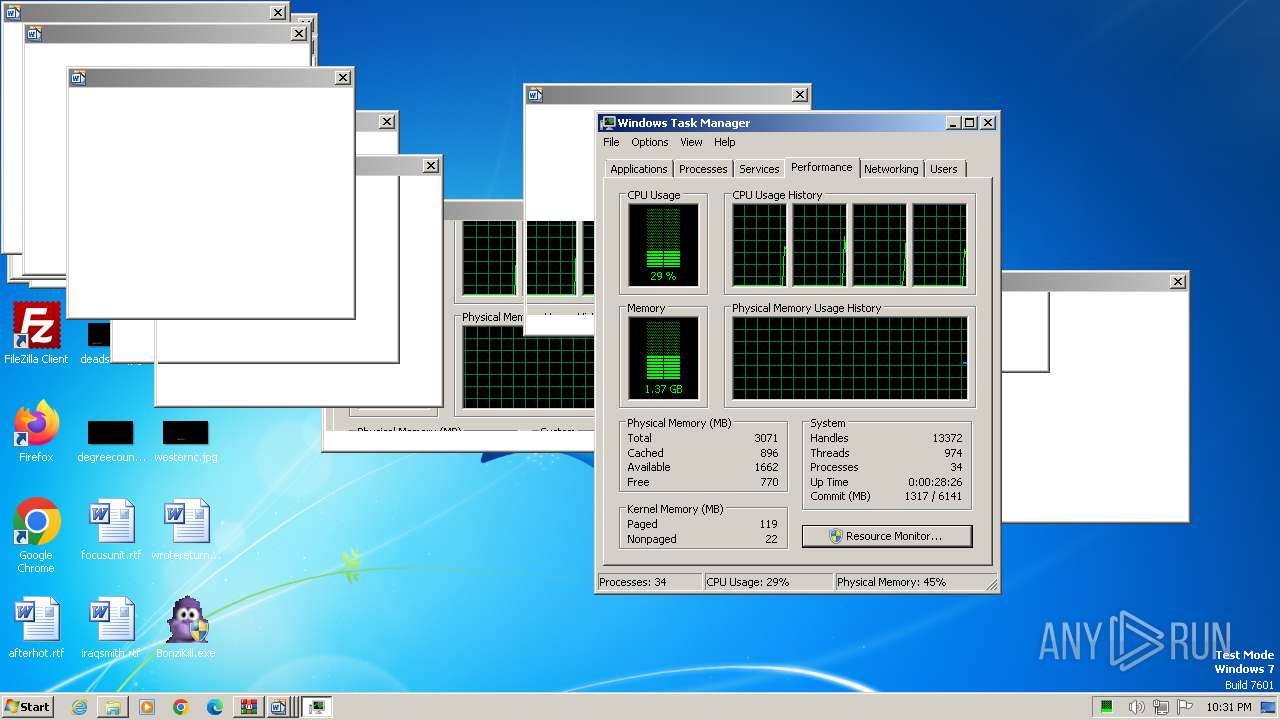Click status bar CPU Usage: 29%

click(768, 582)
